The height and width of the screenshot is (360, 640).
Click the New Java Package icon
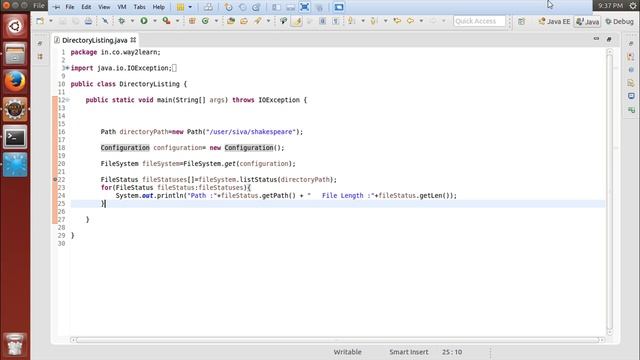pyautogui.click(x=192, y=21)
